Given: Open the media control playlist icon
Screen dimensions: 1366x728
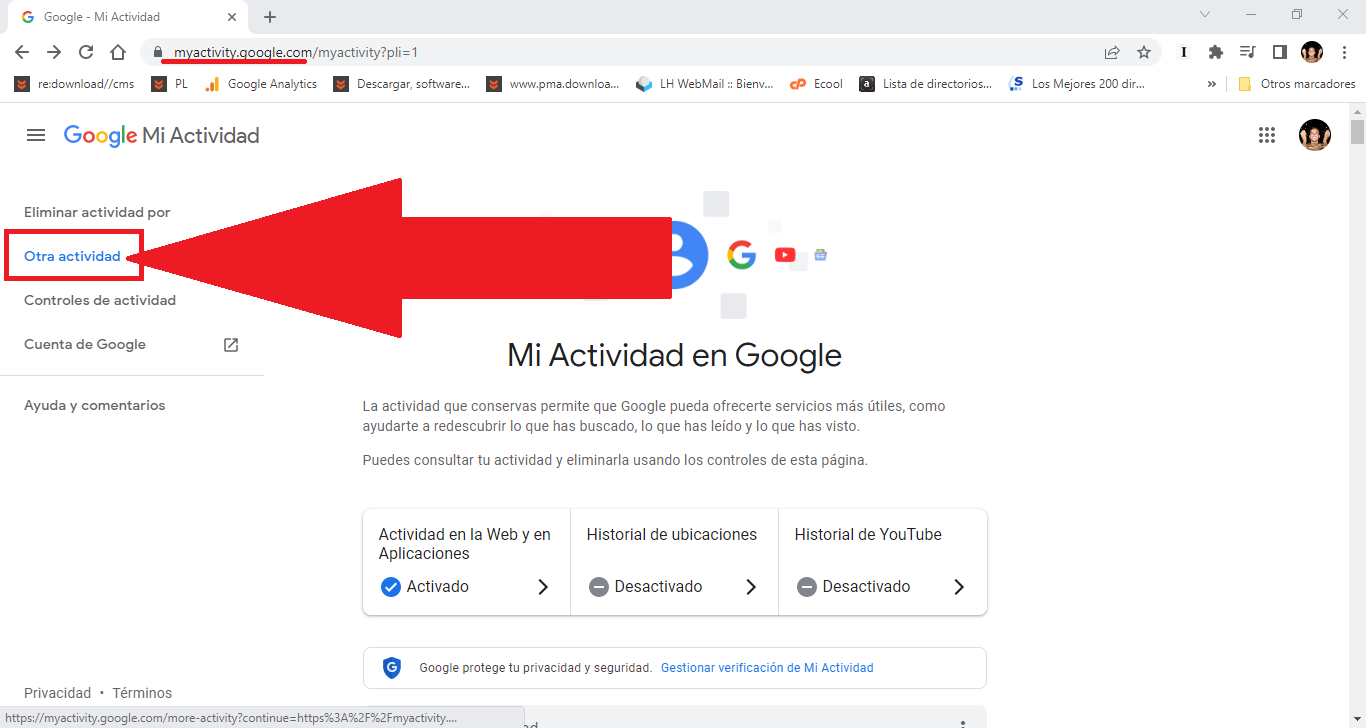Looking at the screenshot, I should click(x=1248, y=52).
